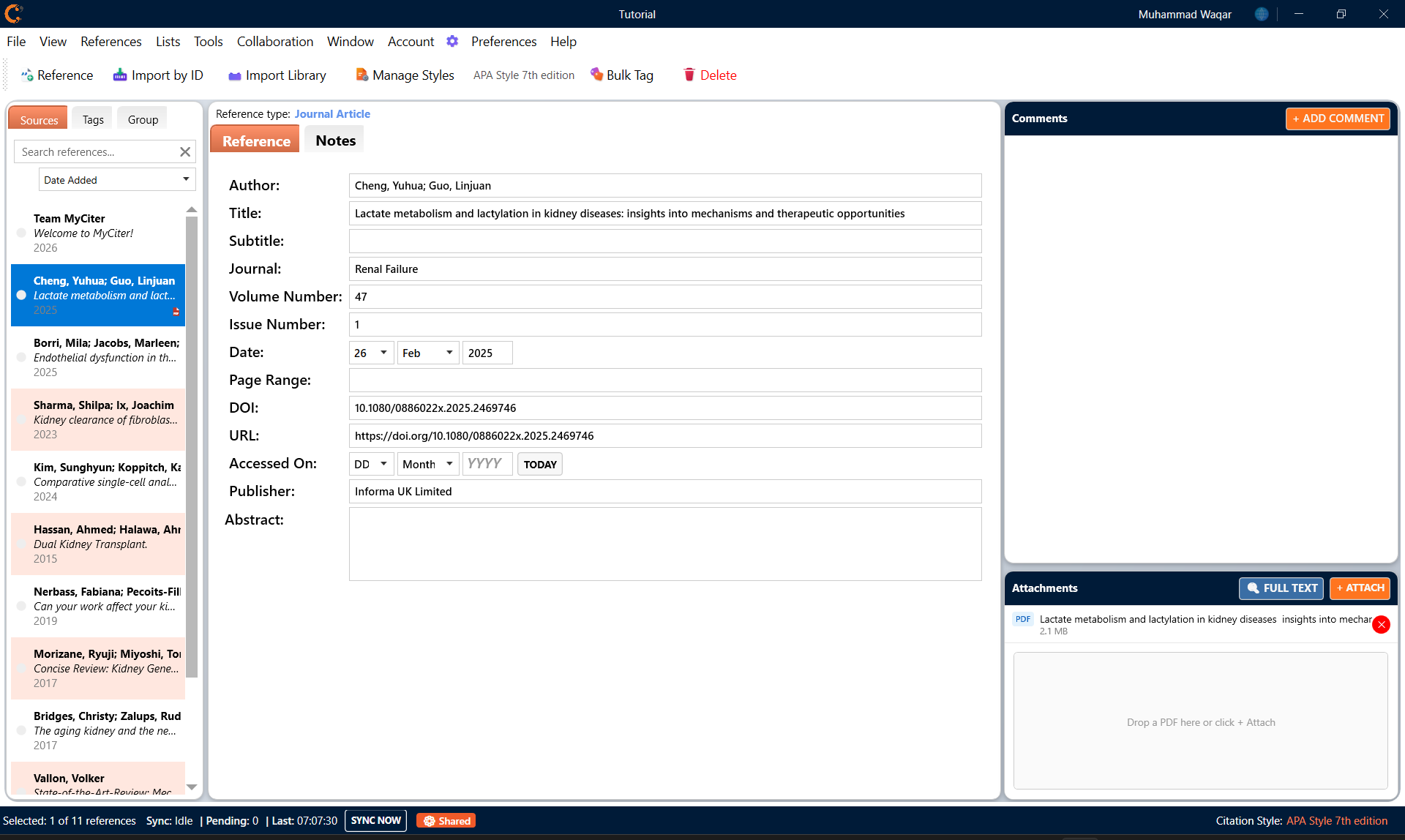Switch to the Notes tab

click(x=335, y=140)
